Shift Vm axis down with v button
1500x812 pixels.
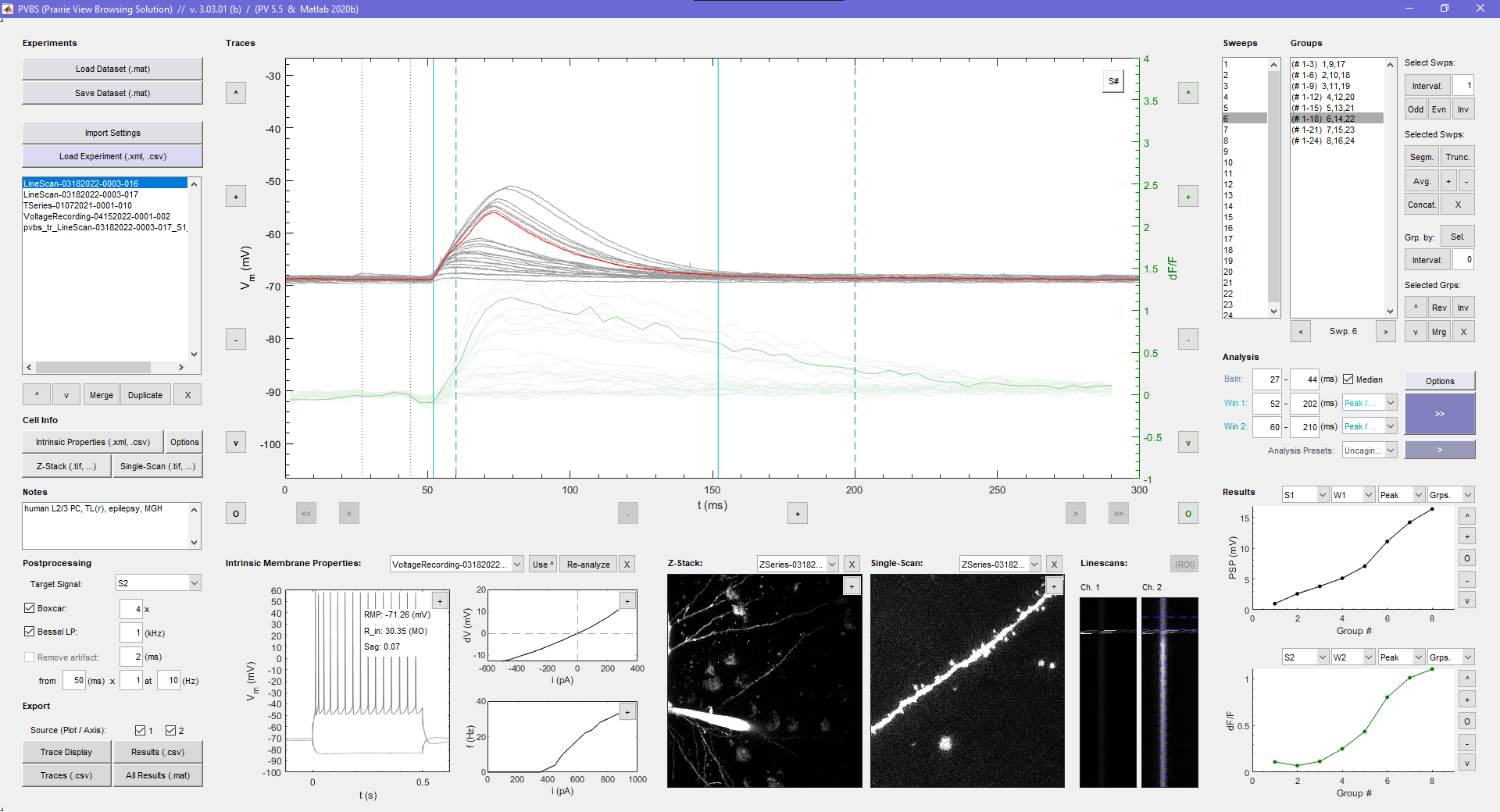[236, 443]
